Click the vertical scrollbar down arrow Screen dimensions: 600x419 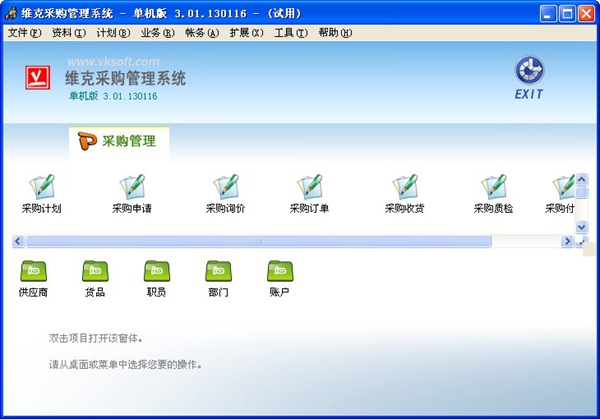(582, 227)
